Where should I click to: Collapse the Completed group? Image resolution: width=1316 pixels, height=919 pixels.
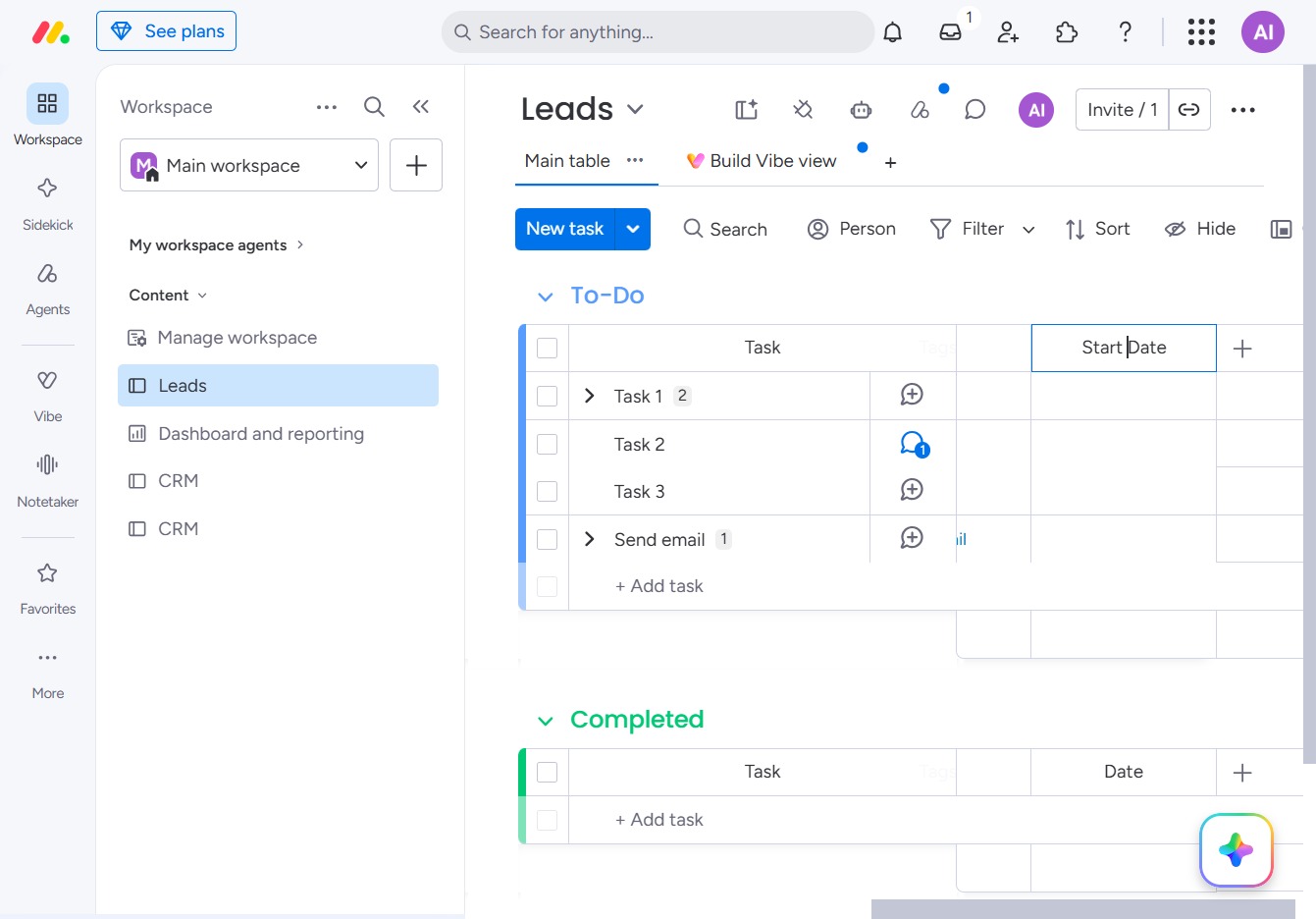click(x=546, y=722)
